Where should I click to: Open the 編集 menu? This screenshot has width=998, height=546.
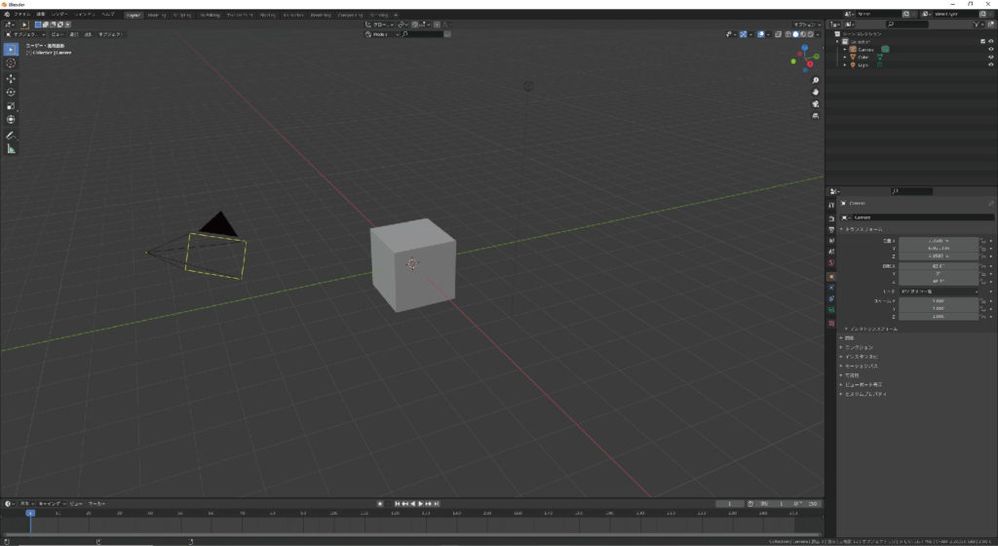(x=41, y=14)
